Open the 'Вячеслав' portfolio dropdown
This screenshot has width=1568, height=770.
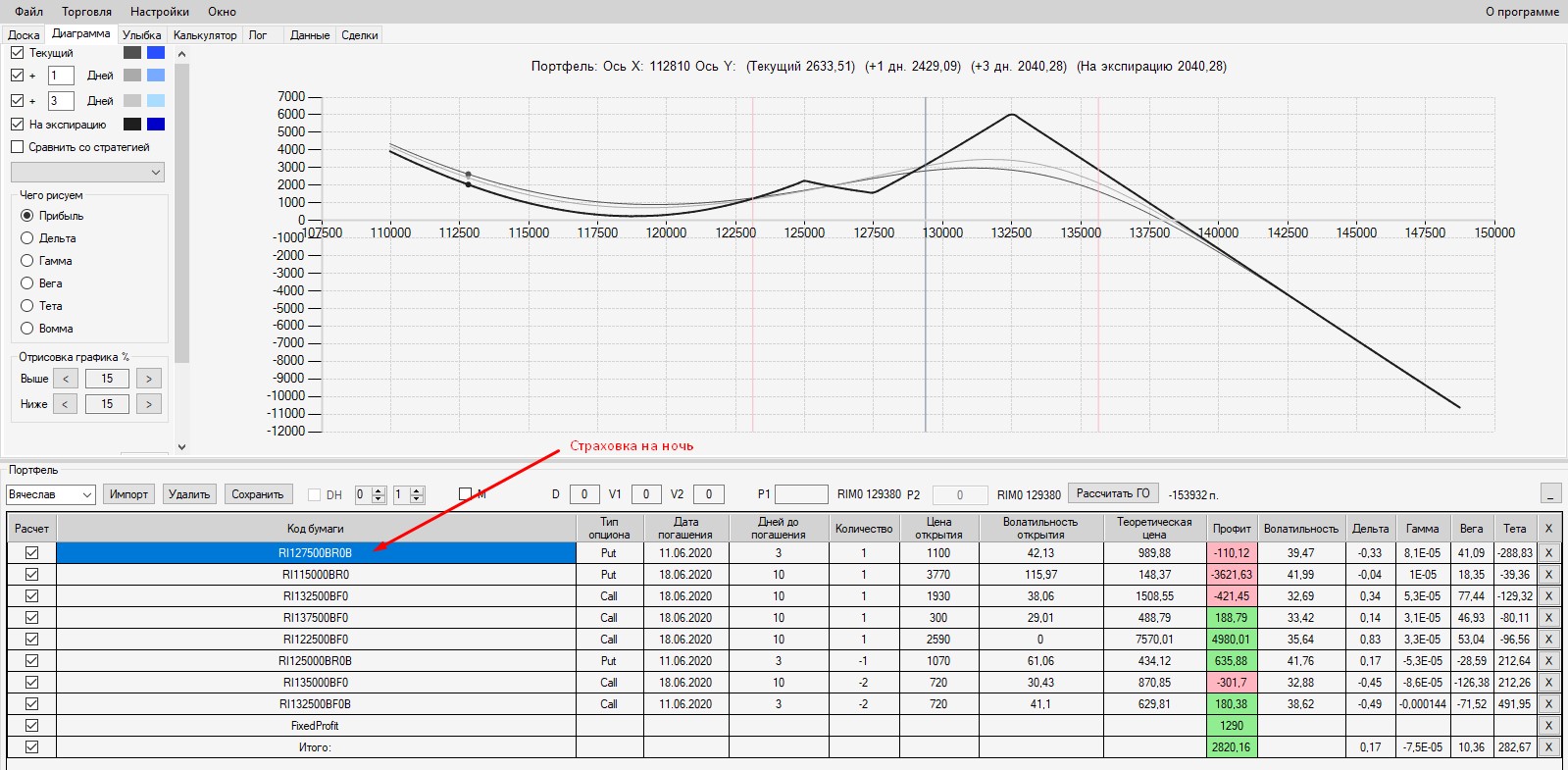(86, 494)
